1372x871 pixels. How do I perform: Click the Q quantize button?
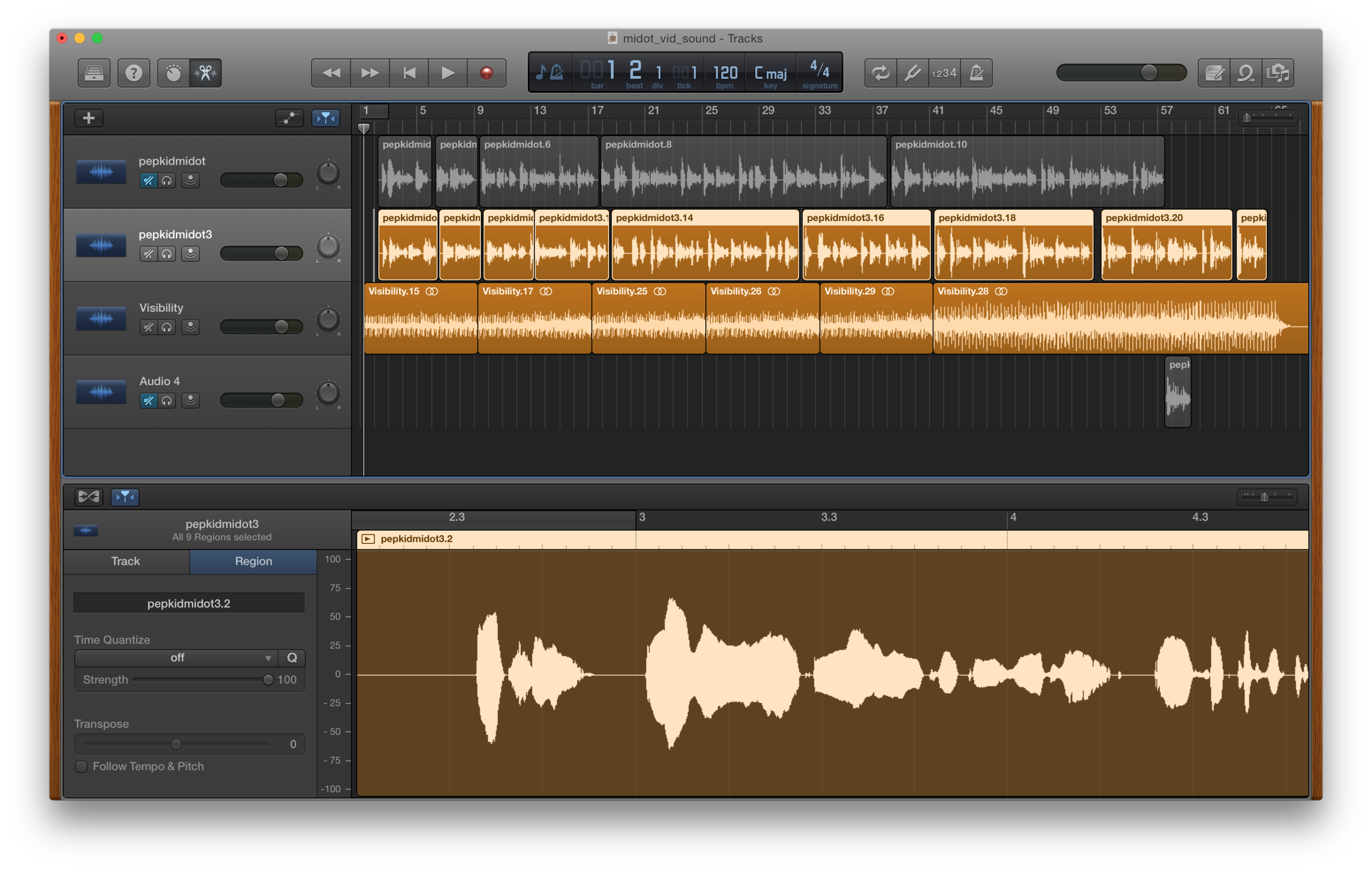292,658
